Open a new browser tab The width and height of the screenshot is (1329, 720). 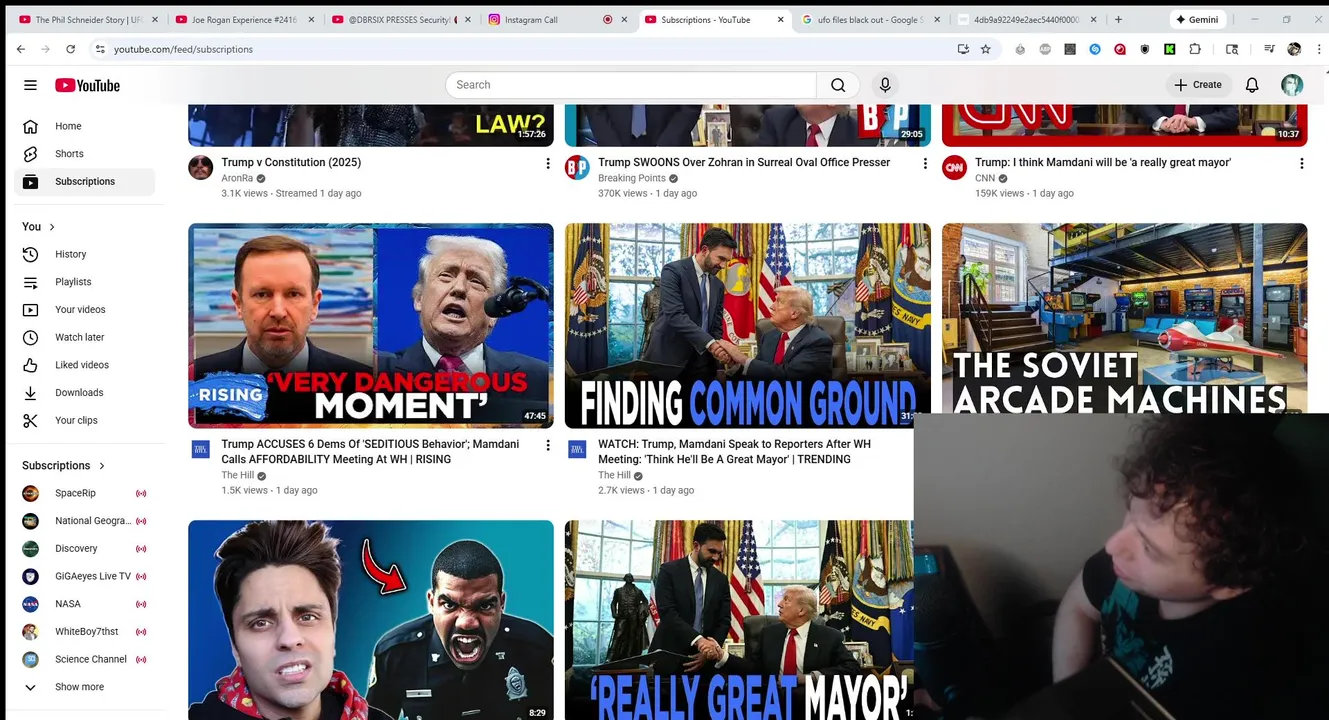coord(1118,19)
